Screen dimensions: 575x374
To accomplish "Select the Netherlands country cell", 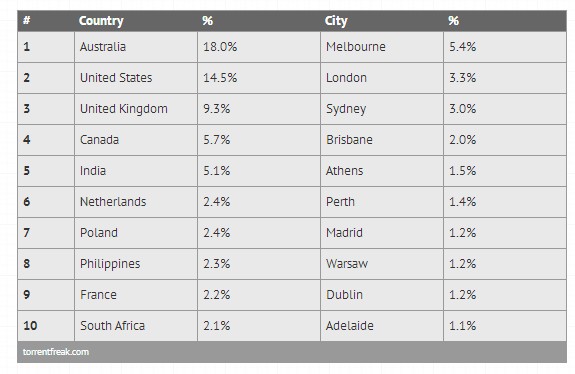I will click(136, 202).
